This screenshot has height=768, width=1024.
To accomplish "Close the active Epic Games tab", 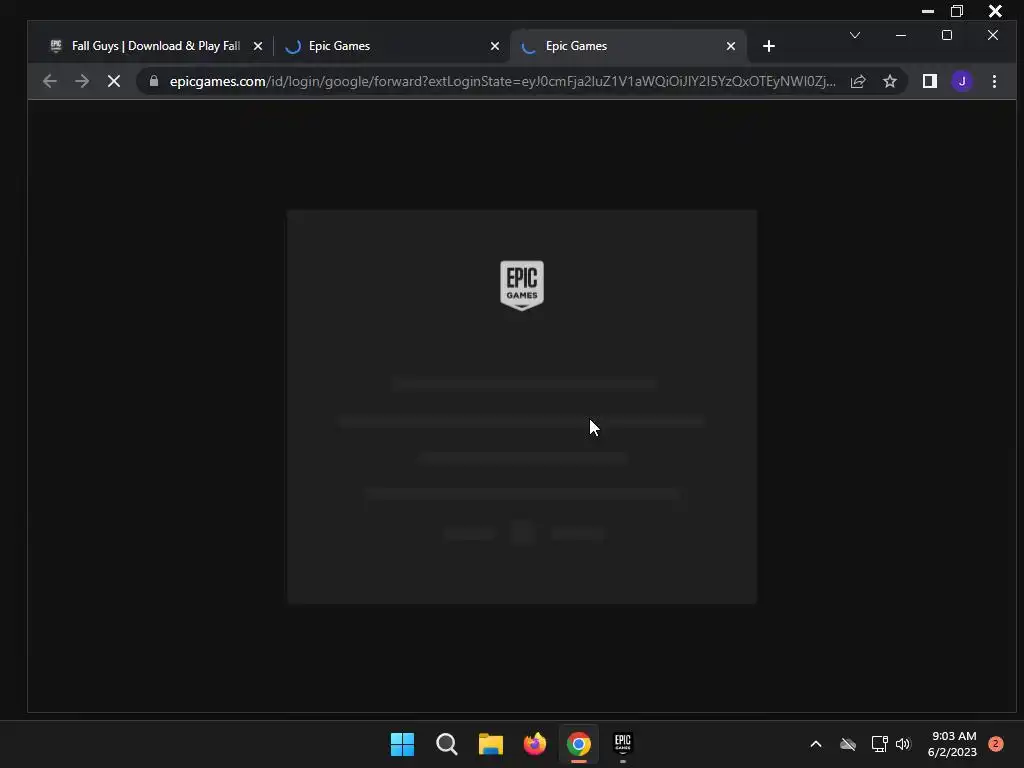I will (x=731, y=46).
